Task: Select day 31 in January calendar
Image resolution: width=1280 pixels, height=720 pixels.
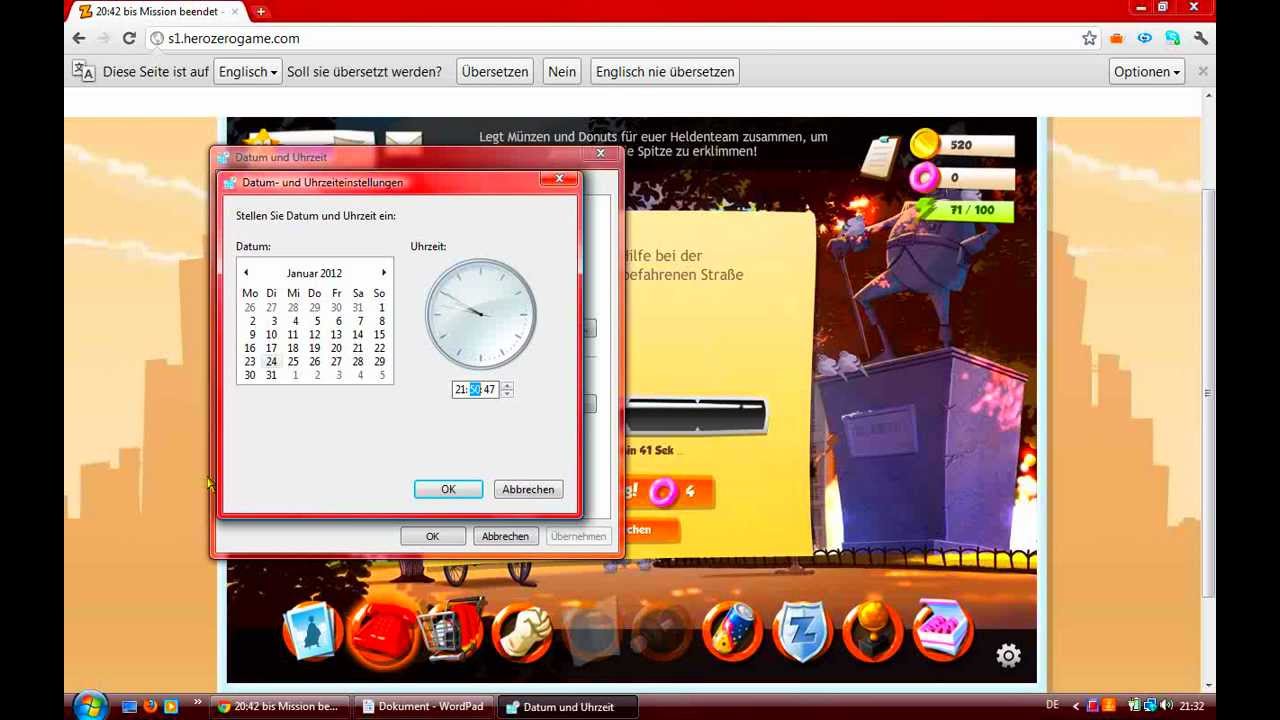Action: tap(271, 375)
